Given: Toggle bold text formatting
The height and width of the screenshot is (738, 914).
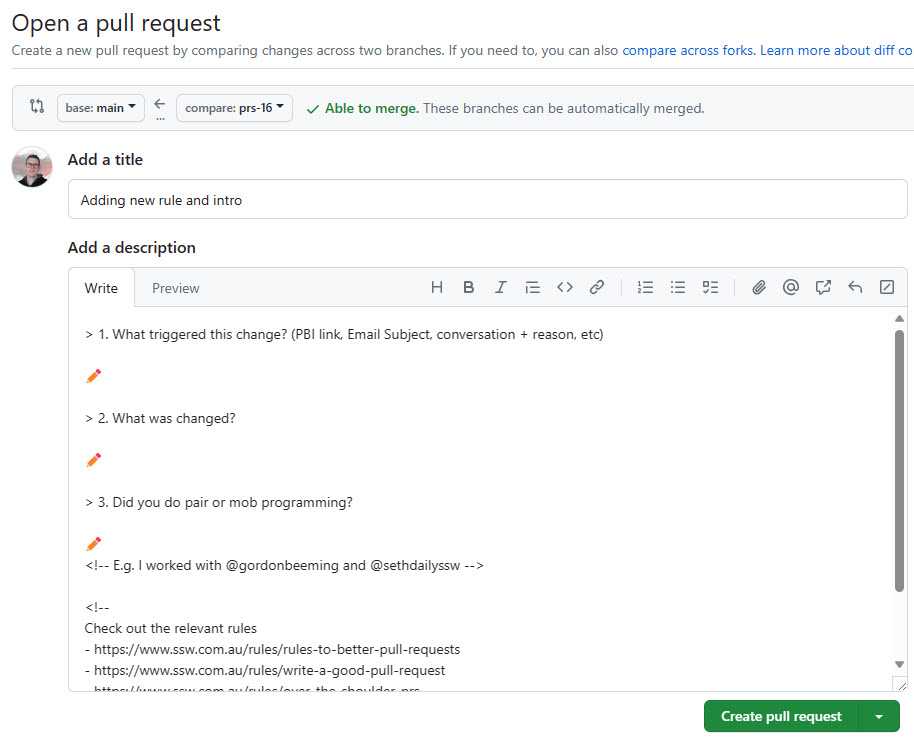Looking at the screenshot, I should coord(469,288).
